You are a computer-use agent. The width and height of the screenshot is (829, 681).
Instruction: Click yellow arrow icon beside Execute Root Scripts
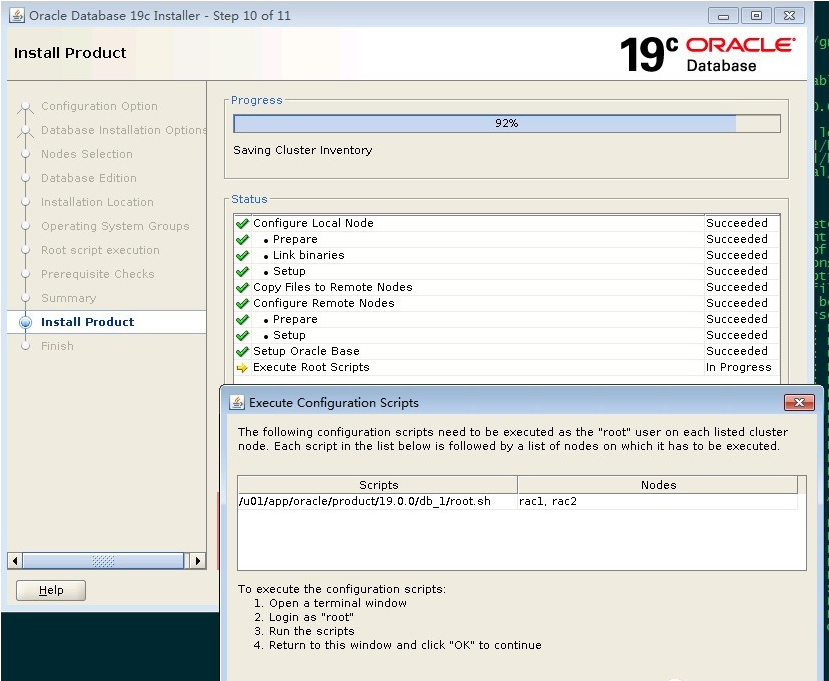[242, 368]
